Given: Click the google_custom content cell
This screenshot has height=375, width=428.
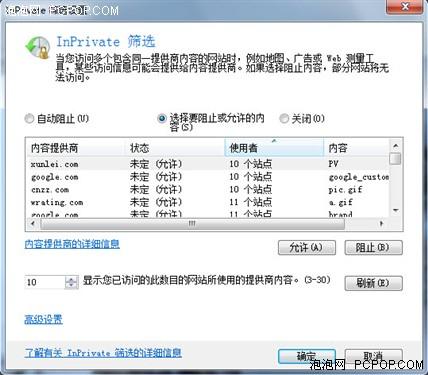Looking at the screenshot, I should click(359, 177).
